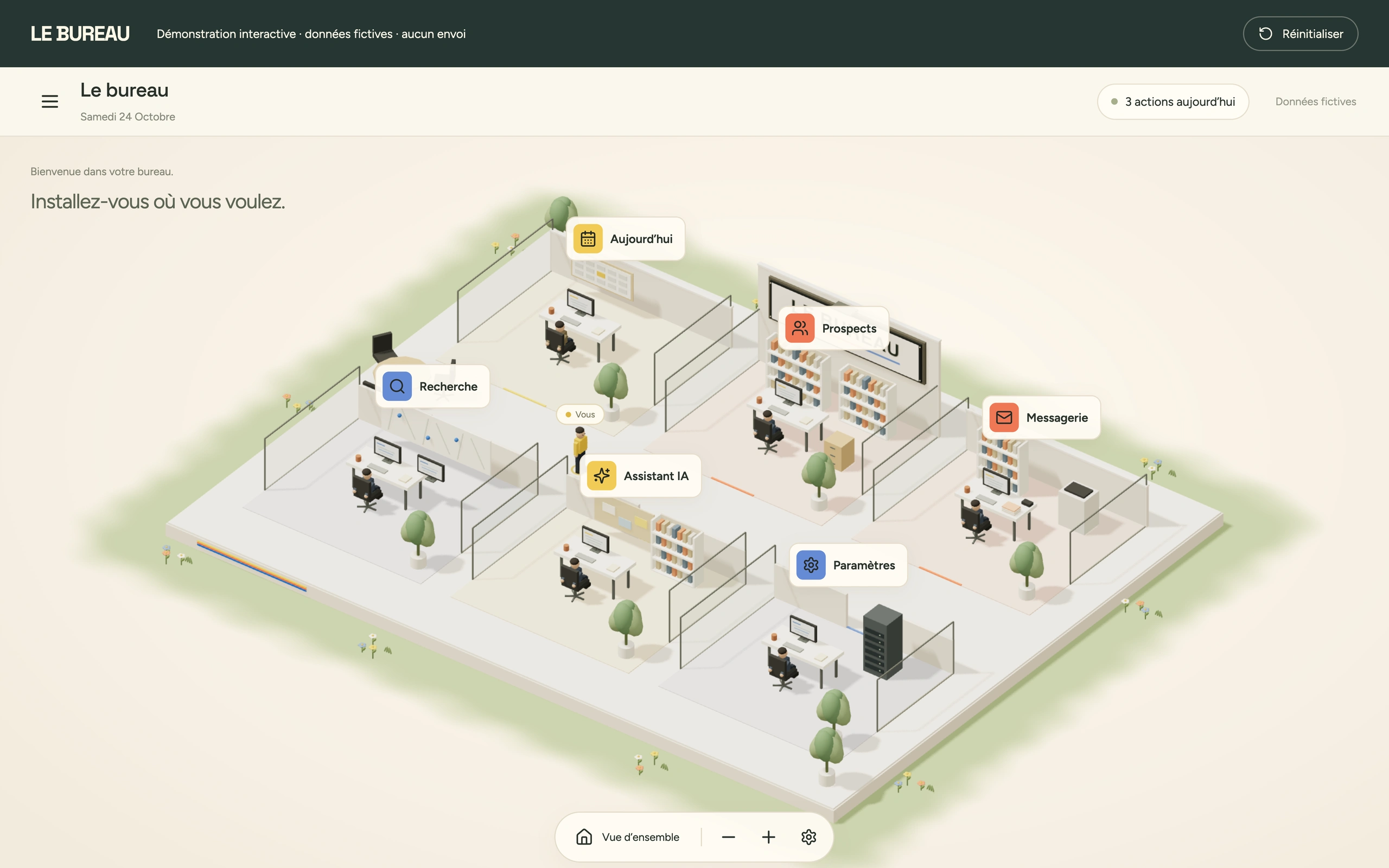The height and width of the screenshot is (868, 1389).
Task: Open view settings gear in bottom toolbar
Action: pyautogui.click(x=809, y=837)
